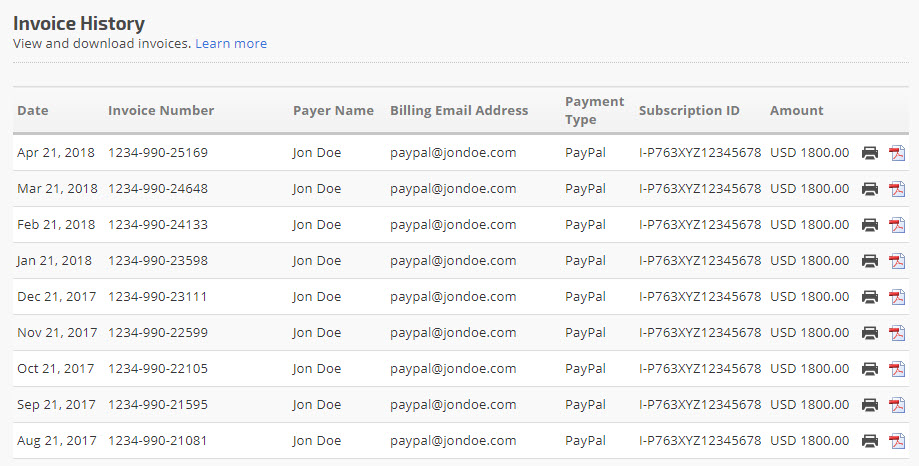The width and height of the screenshot is (919, 466).
Task: Click the Subscription ID column header
Action: pyautogui.click(x=689, y=111)
